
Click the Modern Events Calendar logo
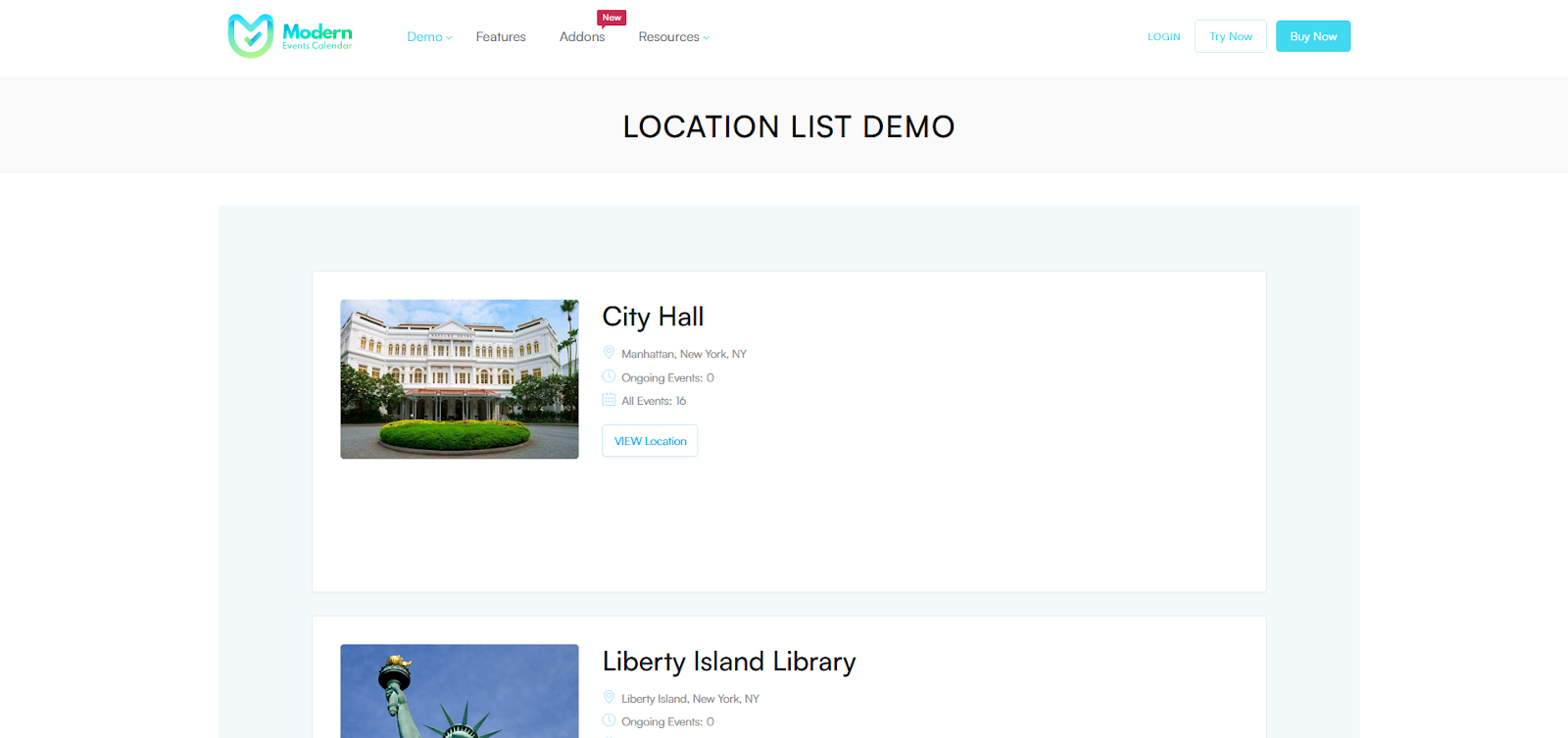[290, 36]
